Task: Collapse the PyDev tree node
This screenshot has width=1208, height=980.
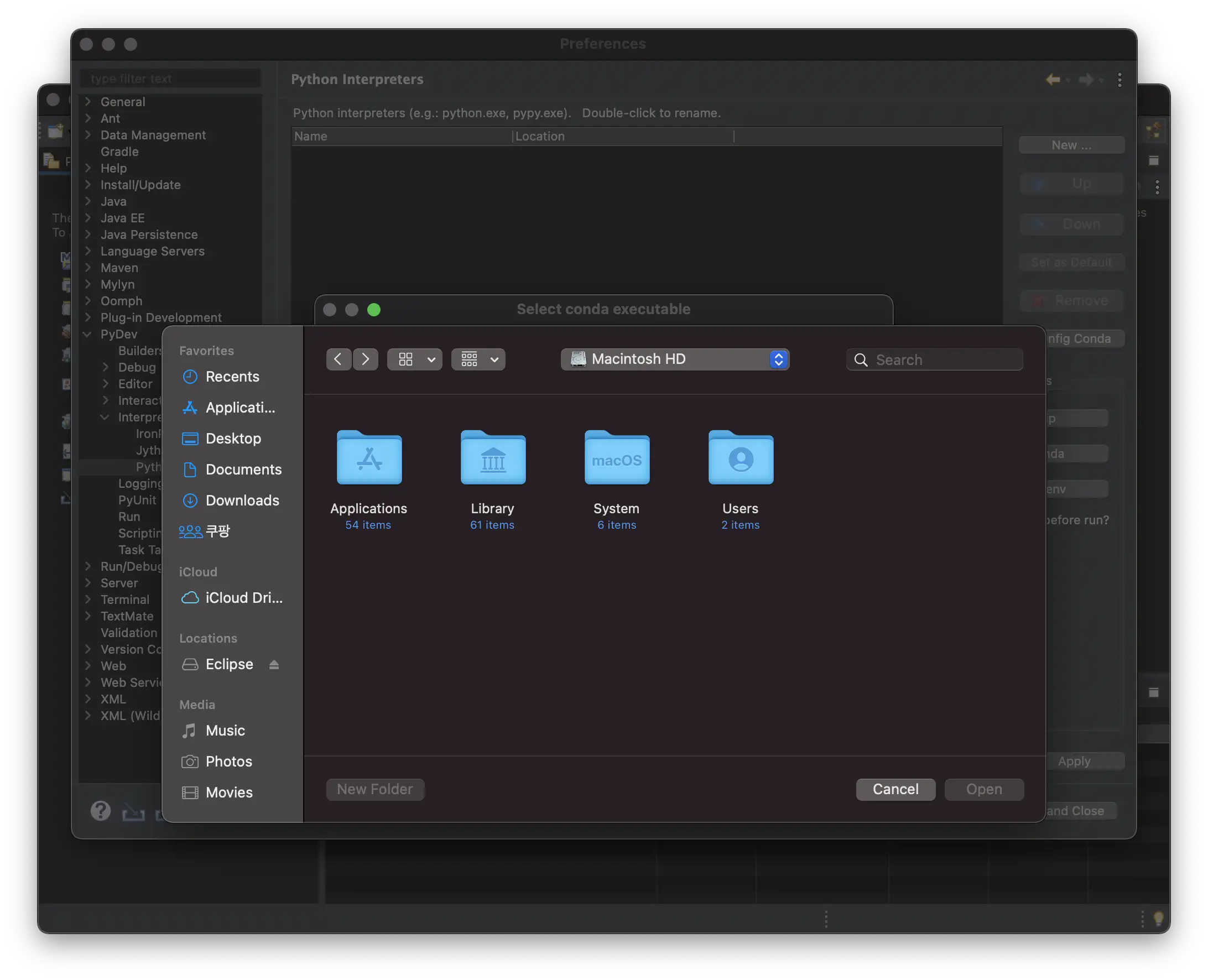Action: (87, 334)
